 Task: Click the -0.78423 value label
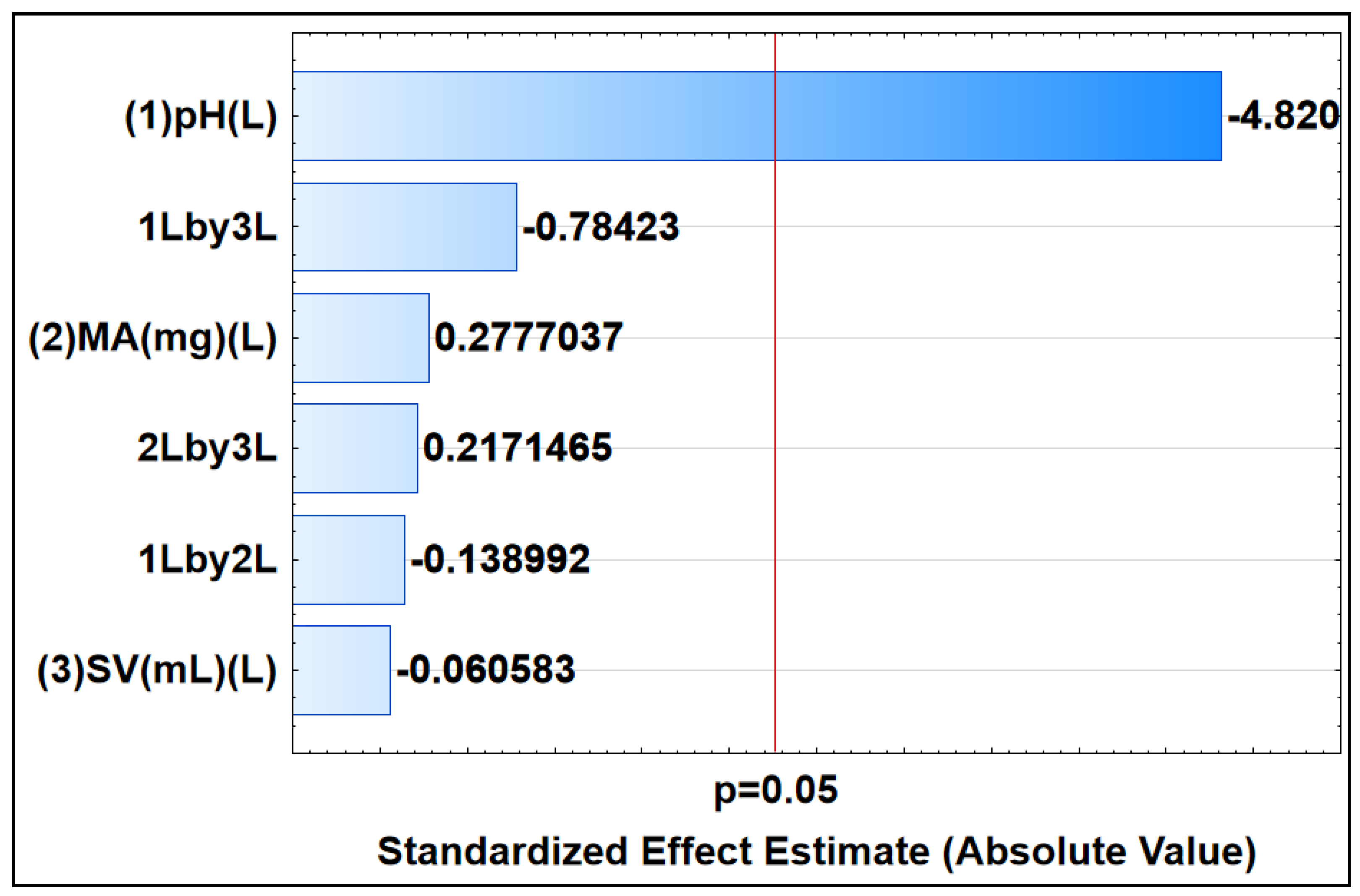coord(601,227)
